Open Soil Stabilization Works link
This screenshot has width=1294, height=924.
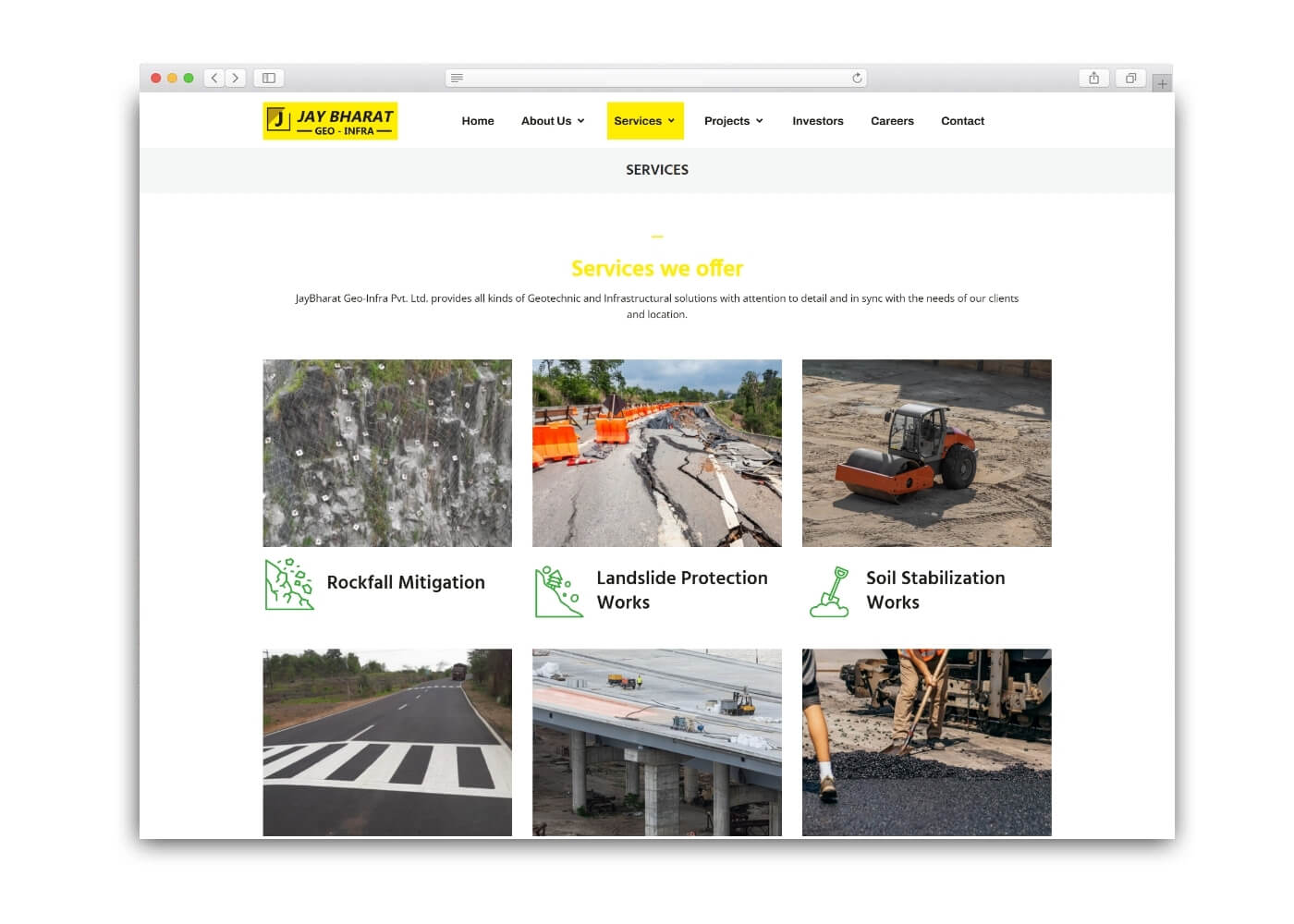[935, 590]
